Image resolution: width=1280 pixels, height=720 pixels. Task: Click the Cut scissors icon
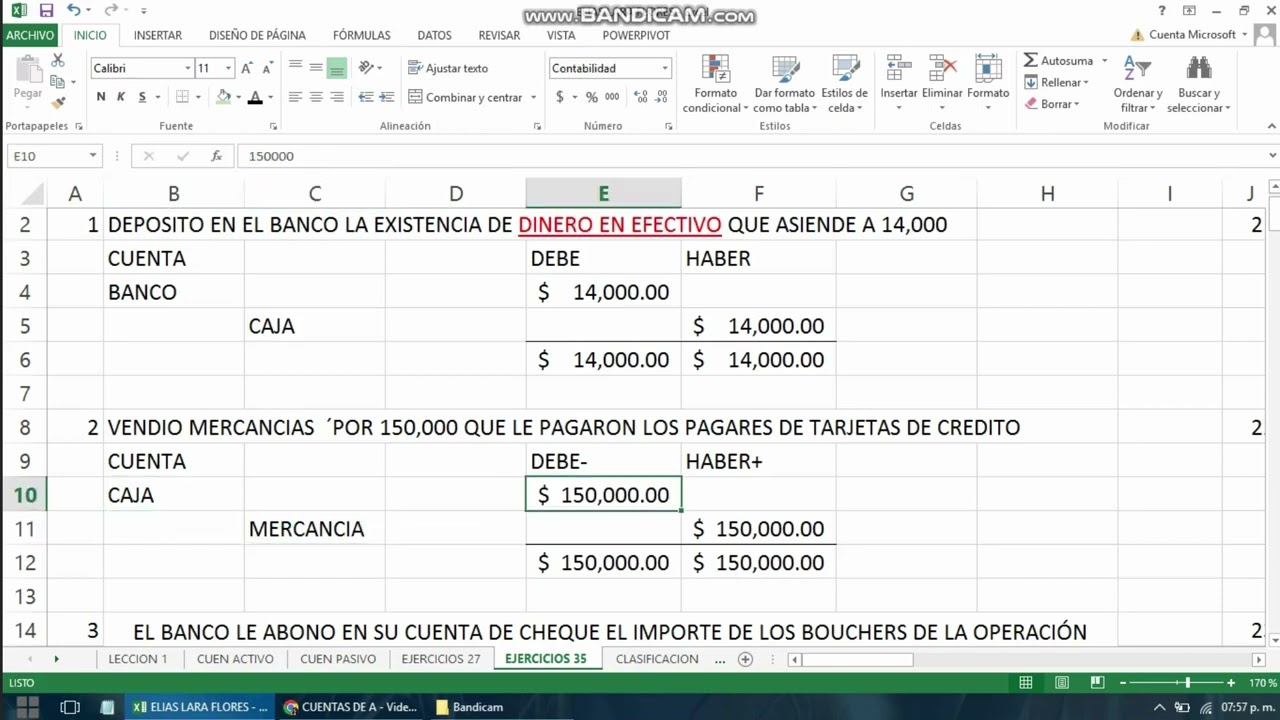coord(57,61)
